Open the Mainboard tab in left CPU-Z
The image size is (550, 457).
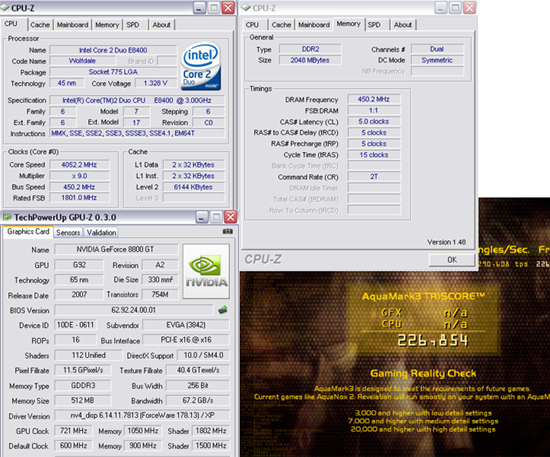(72, 25)
